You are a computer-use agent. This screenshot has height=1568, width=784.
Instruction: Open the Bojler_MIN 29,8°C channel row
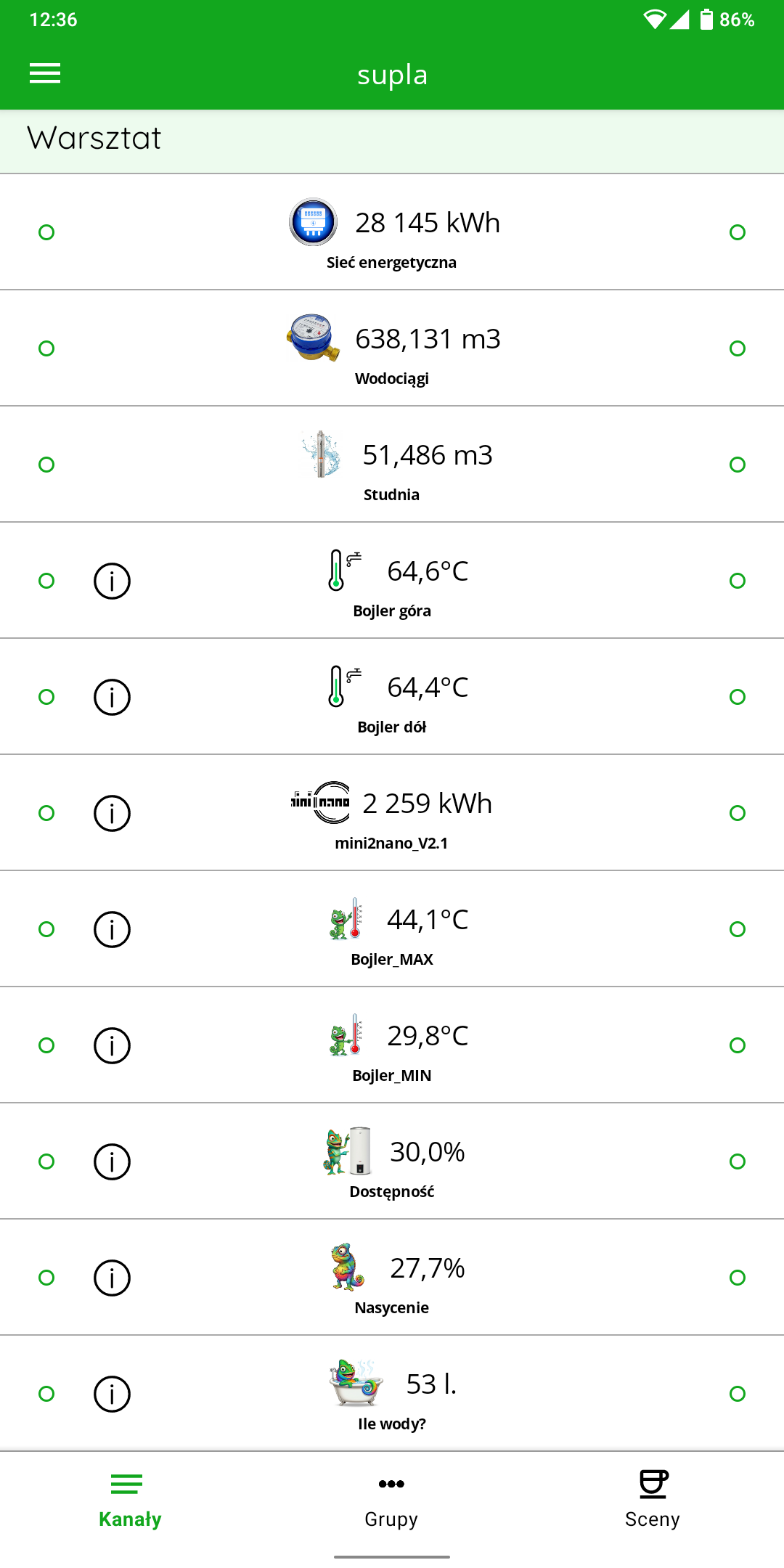[x=392, y=1045]
